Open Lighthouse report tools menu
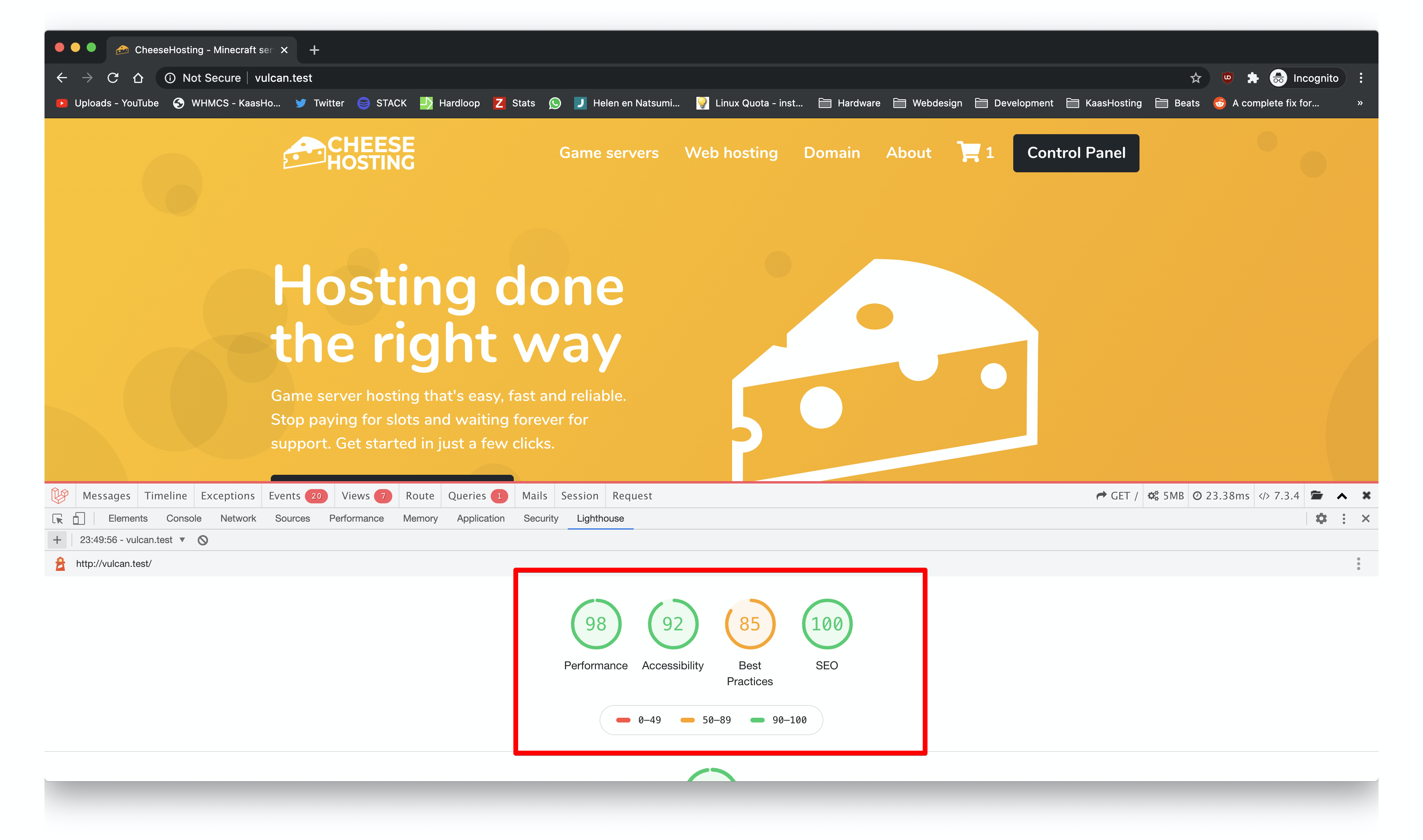This screenshot has width=1423, height=840. click(1358, 564)
